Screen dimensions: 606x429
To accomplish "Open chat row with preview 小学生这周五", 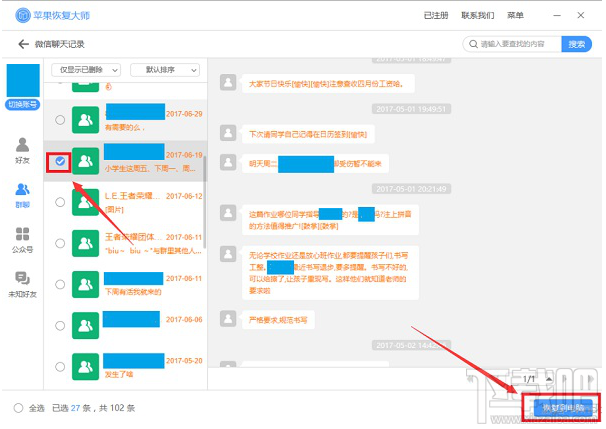I will click(126, 161).
